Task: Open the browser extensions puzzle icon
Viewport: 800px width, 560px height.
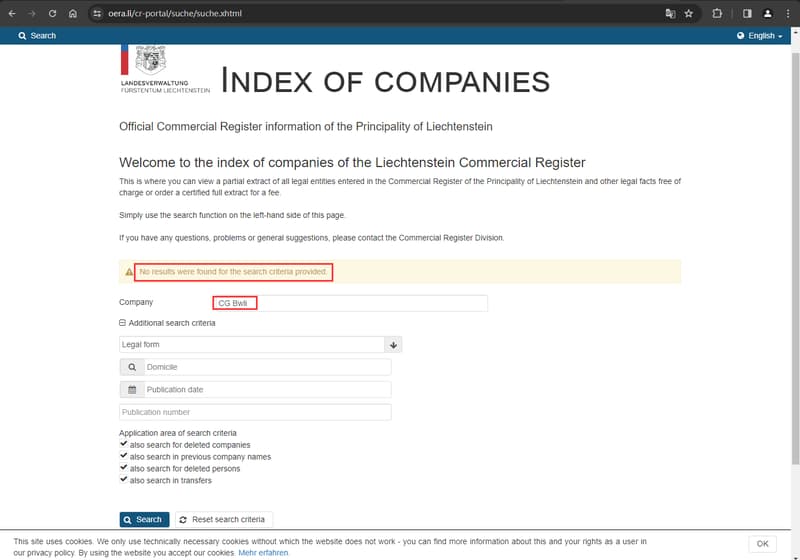Action: point(717,14)
